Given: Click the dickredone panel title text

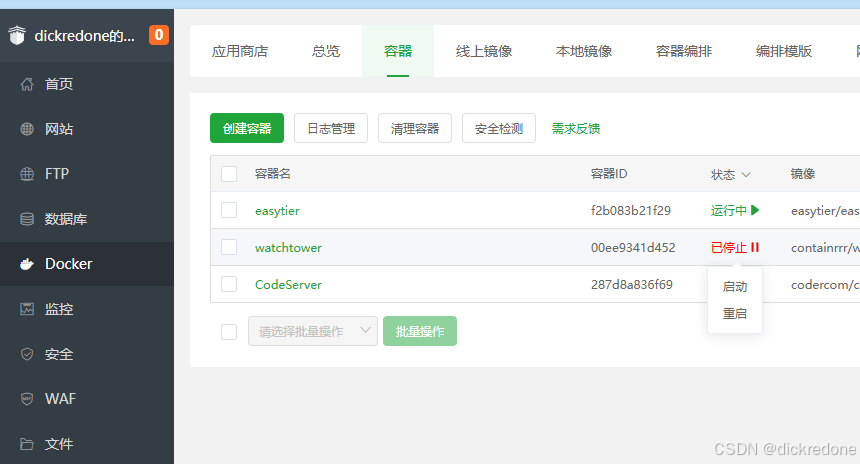Looking at the screenshot, I should click(84, 36).
